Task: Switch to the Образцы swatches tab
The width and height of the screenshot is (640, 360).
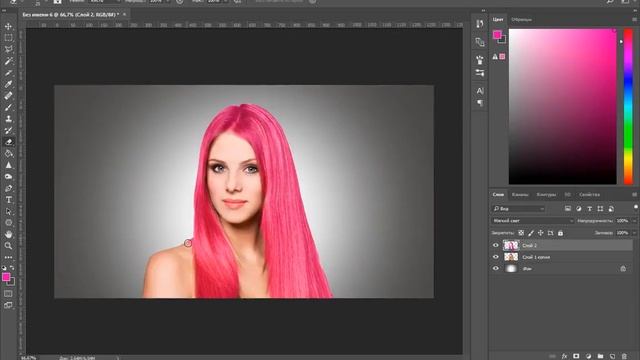Action: (x=521, y=19)
